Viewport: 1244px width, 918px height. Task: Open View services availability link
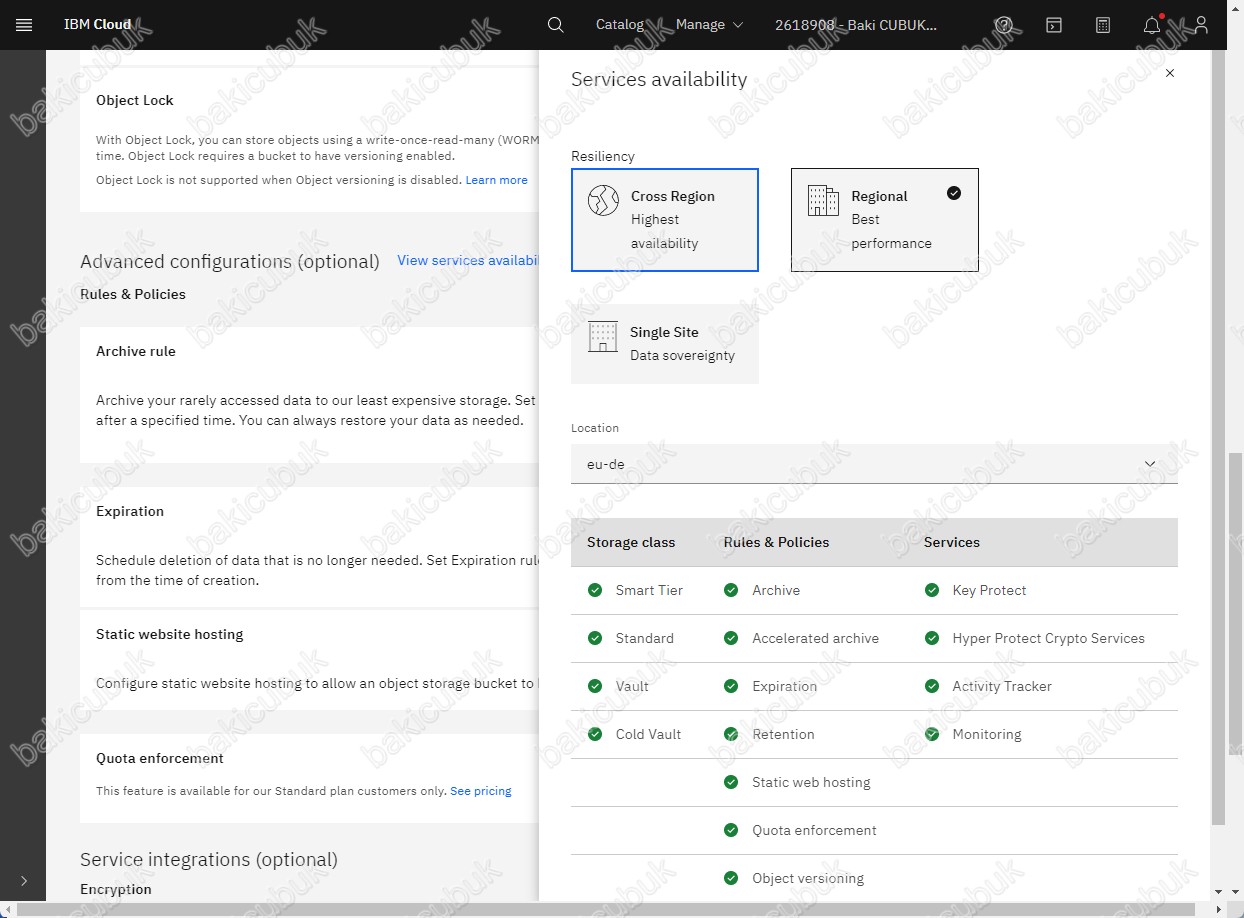[468, 260]
